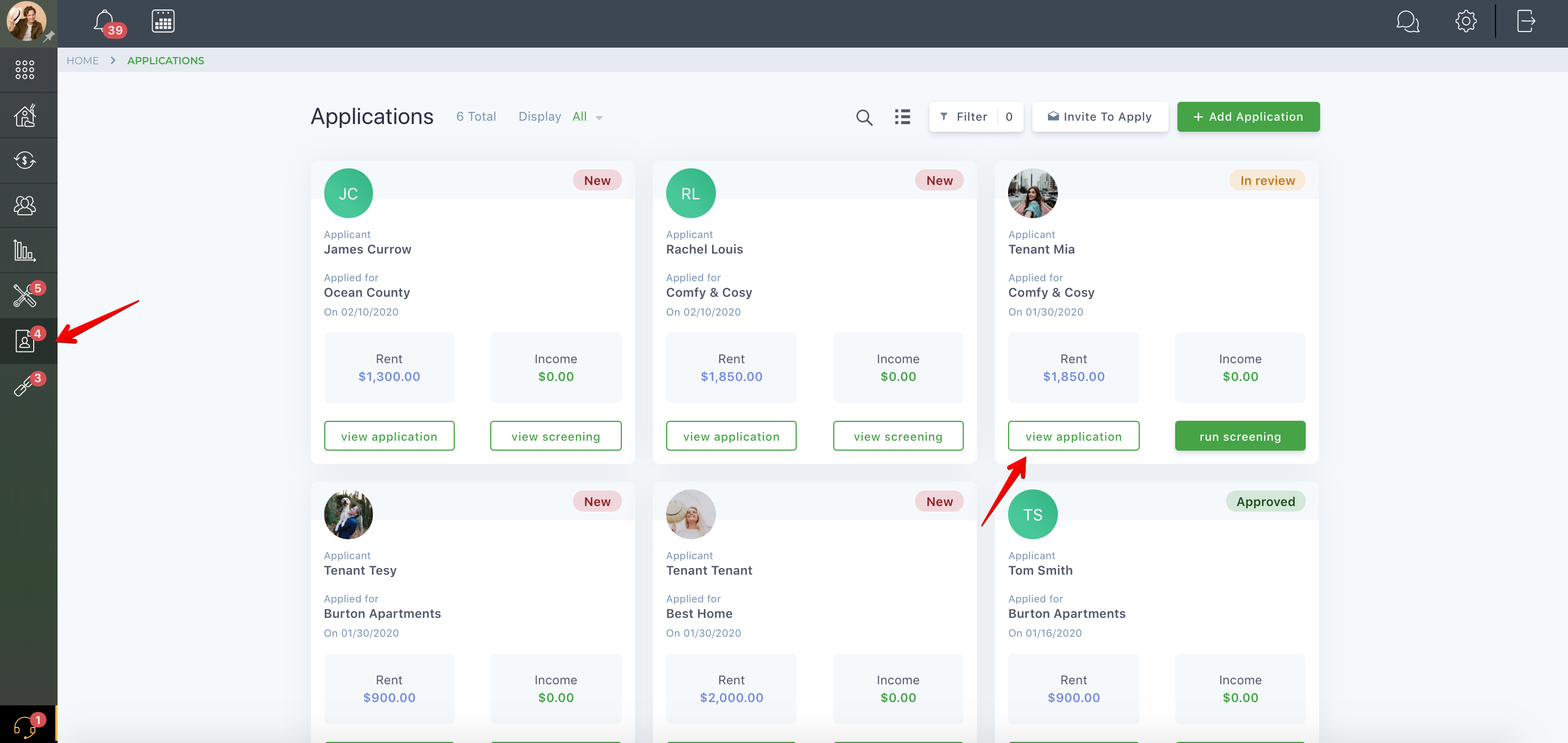This screenshot has height=743, width=1568.
Task: Click Tenant Mia's profile photo
Action: [x=1032, y=193]
